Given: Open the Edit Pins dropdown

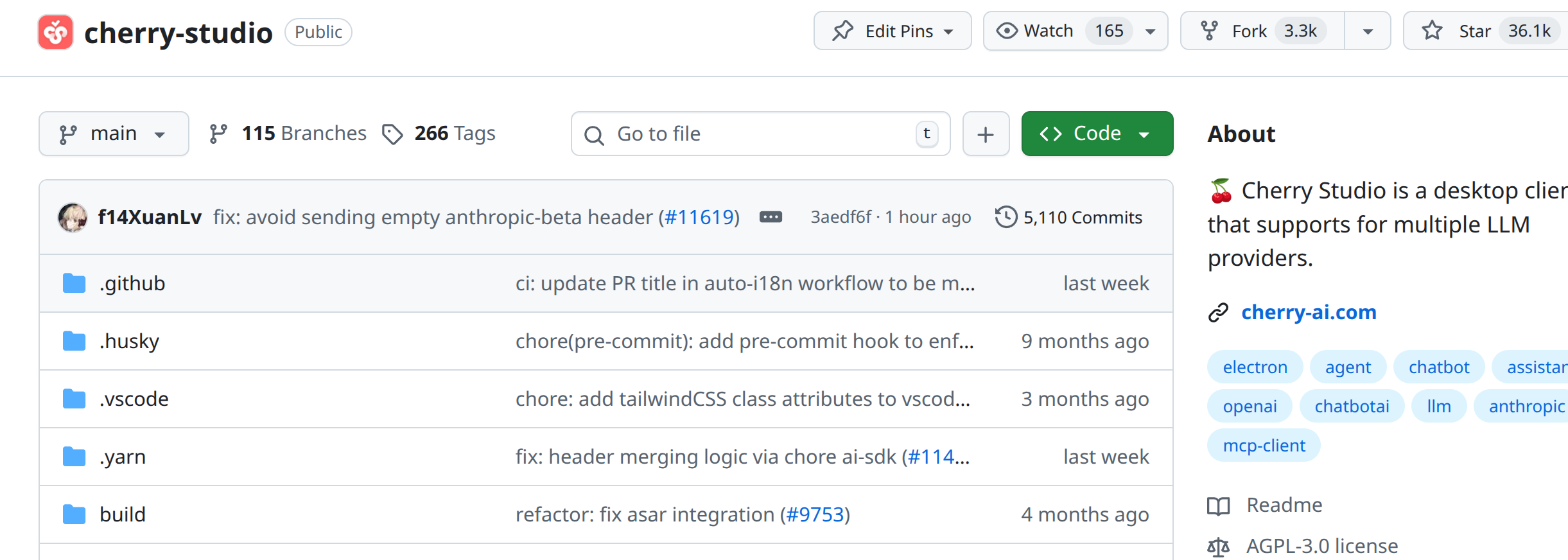Looking at the screenshot, I should click(893, 31).
